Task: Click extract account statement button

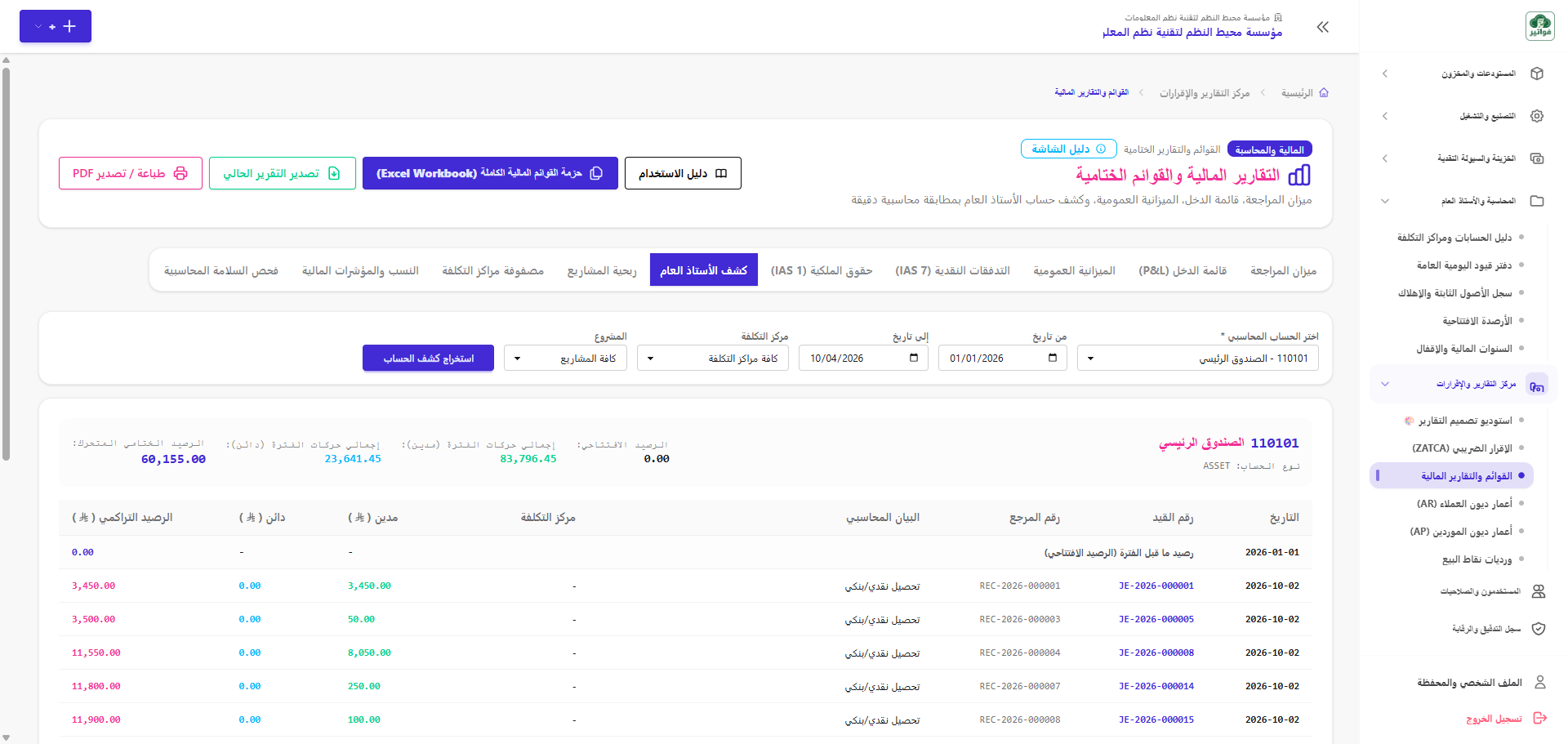Action: 428,358
